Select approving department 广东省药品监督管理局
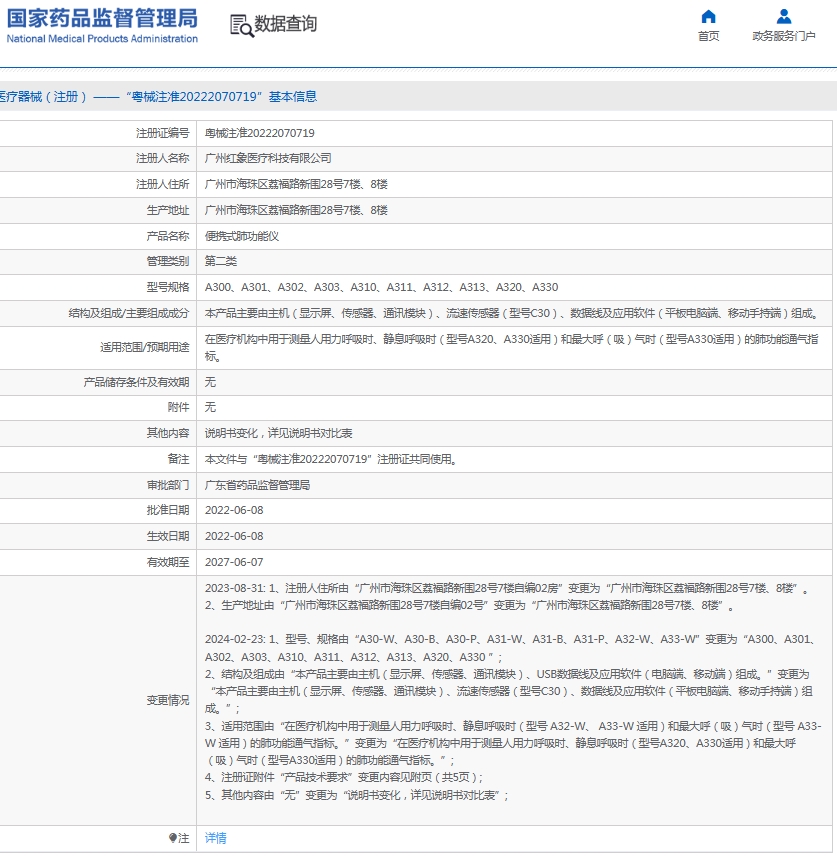The width and height of the screenshot is (837, 858). (x=257, y=485)
